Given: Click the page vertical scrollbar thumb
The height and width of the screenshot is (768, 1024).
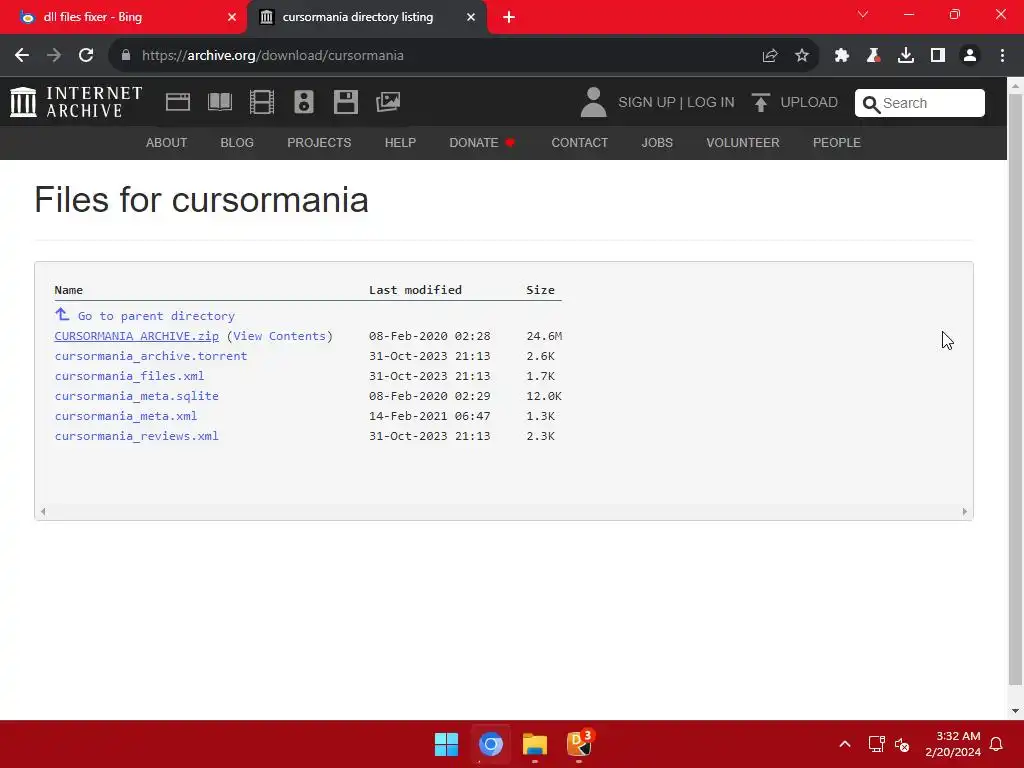Looking at the screenshot, I should (1015, 389).
